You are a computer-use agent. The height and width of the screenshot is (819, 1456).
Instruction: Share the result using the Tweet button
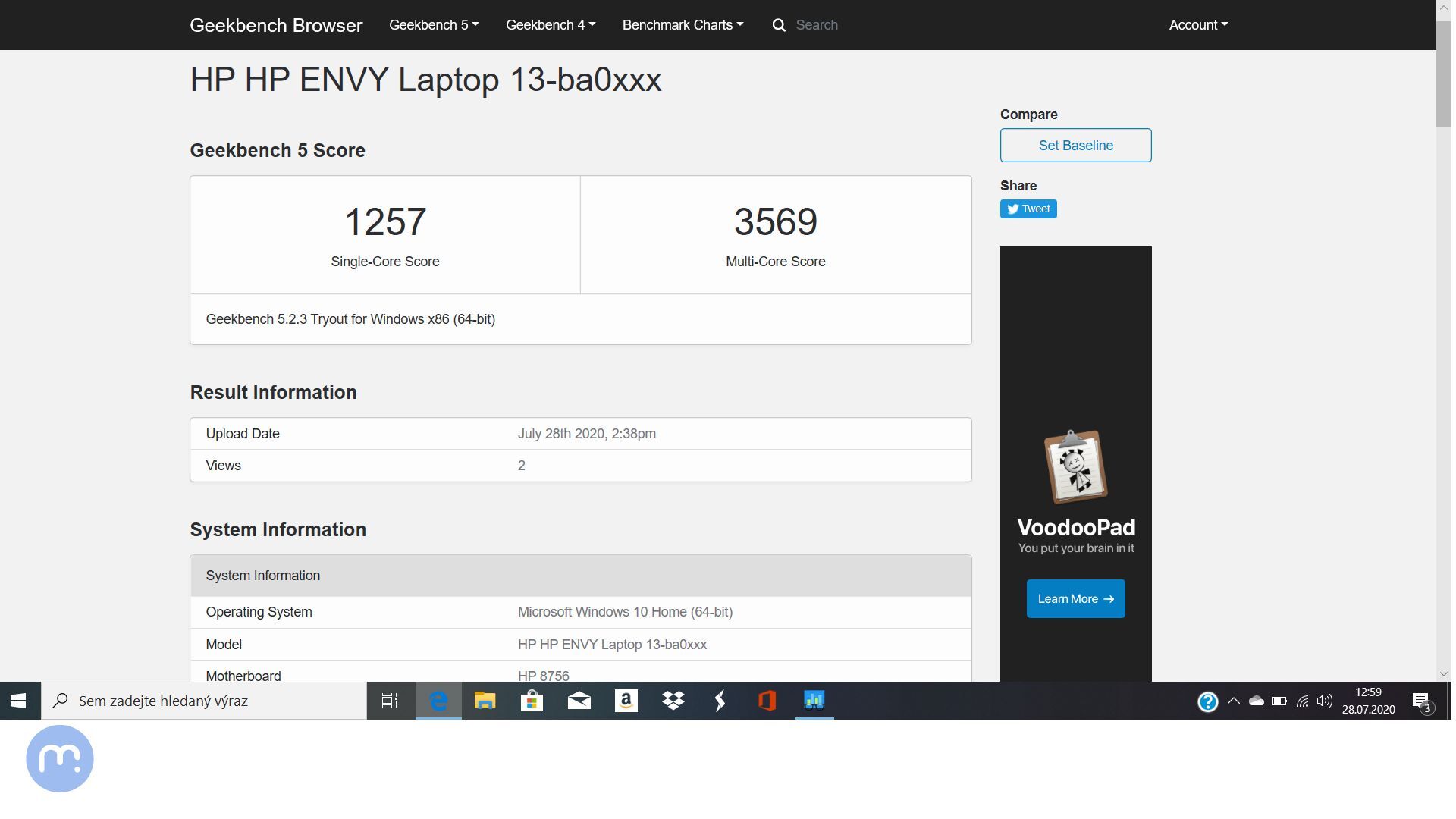pyautogui.click(x=1028, y=209)
